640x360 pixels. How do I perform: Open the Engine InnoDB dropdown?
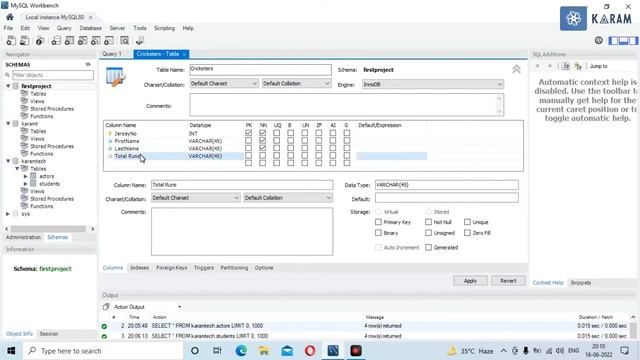click(x=433, y=84)
